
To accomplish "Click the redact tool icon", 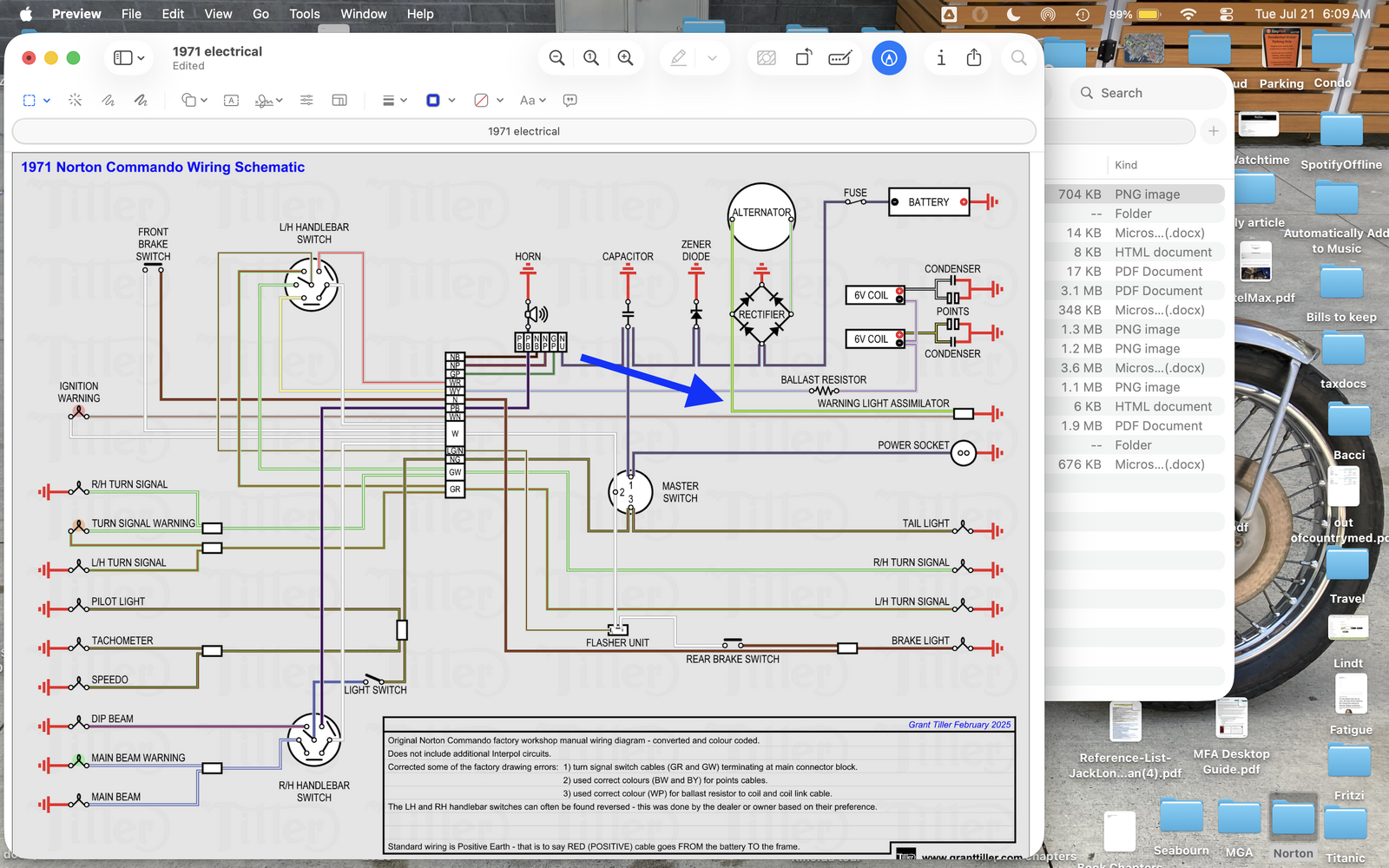I will [x=767, y=58].
